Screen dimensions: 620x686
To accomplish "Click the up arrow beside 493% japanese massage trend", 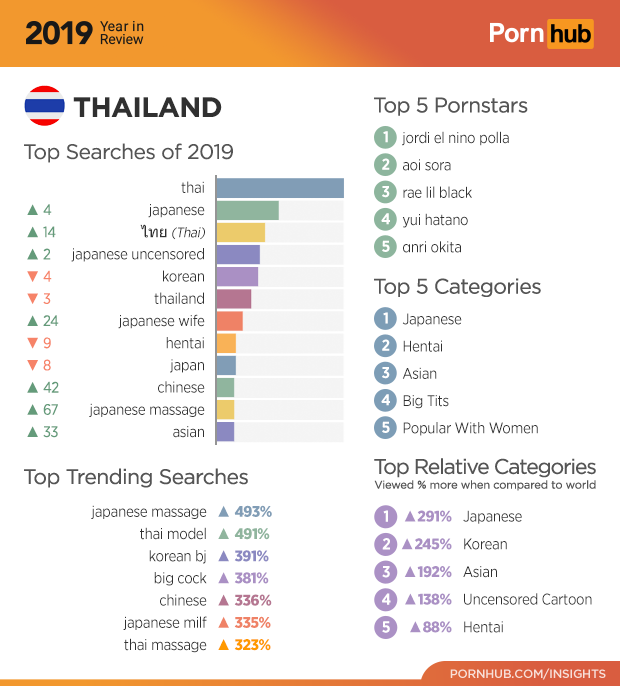I will tap(223, 512).
